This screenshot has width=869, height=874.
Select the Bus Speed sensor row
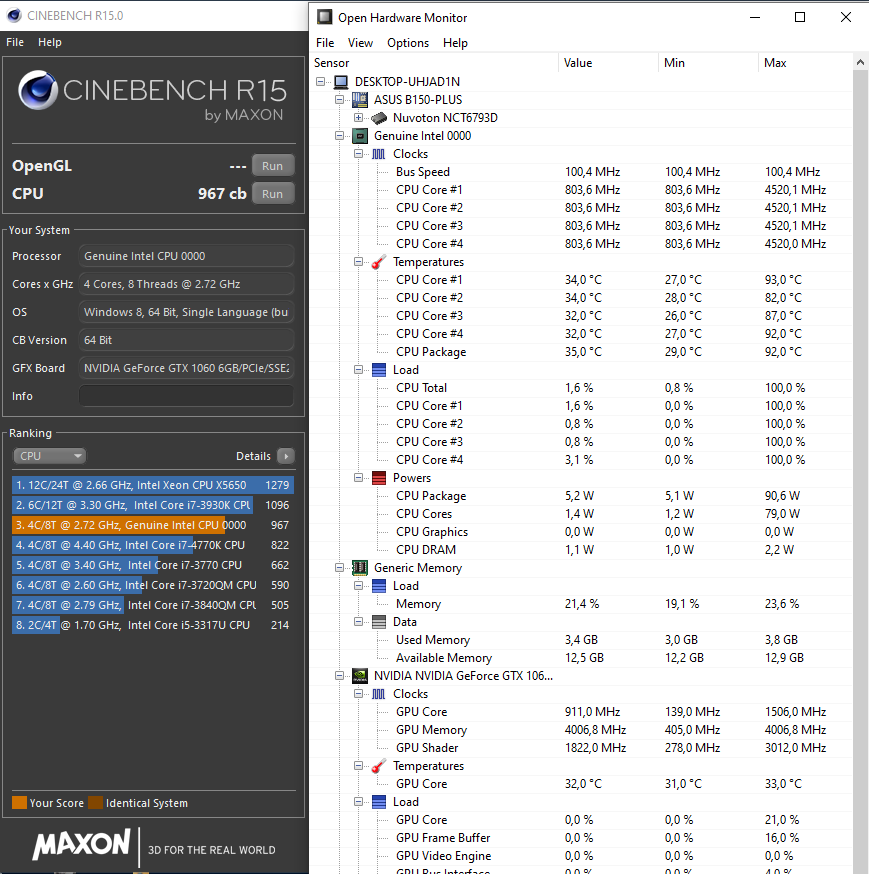pos(581,172)
